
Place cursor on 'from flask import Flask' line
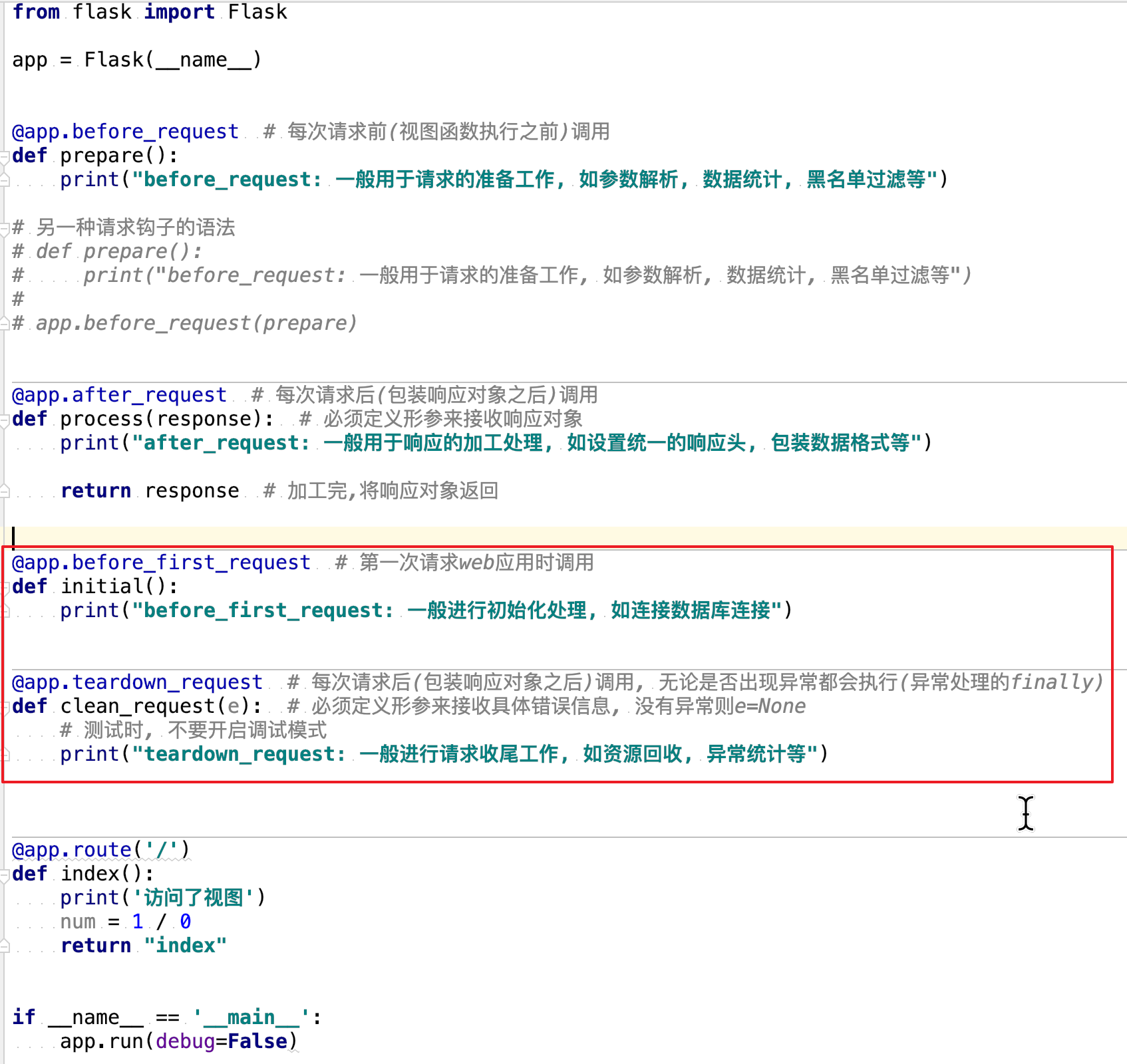tap(150, 12)
